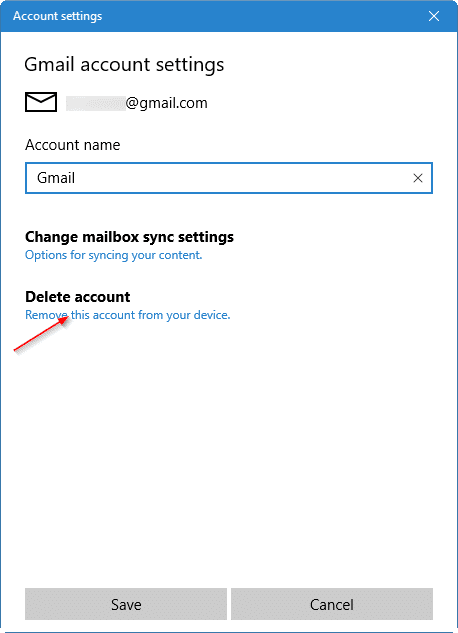Click the Account name label
The image size is (458, 633).
73,145
